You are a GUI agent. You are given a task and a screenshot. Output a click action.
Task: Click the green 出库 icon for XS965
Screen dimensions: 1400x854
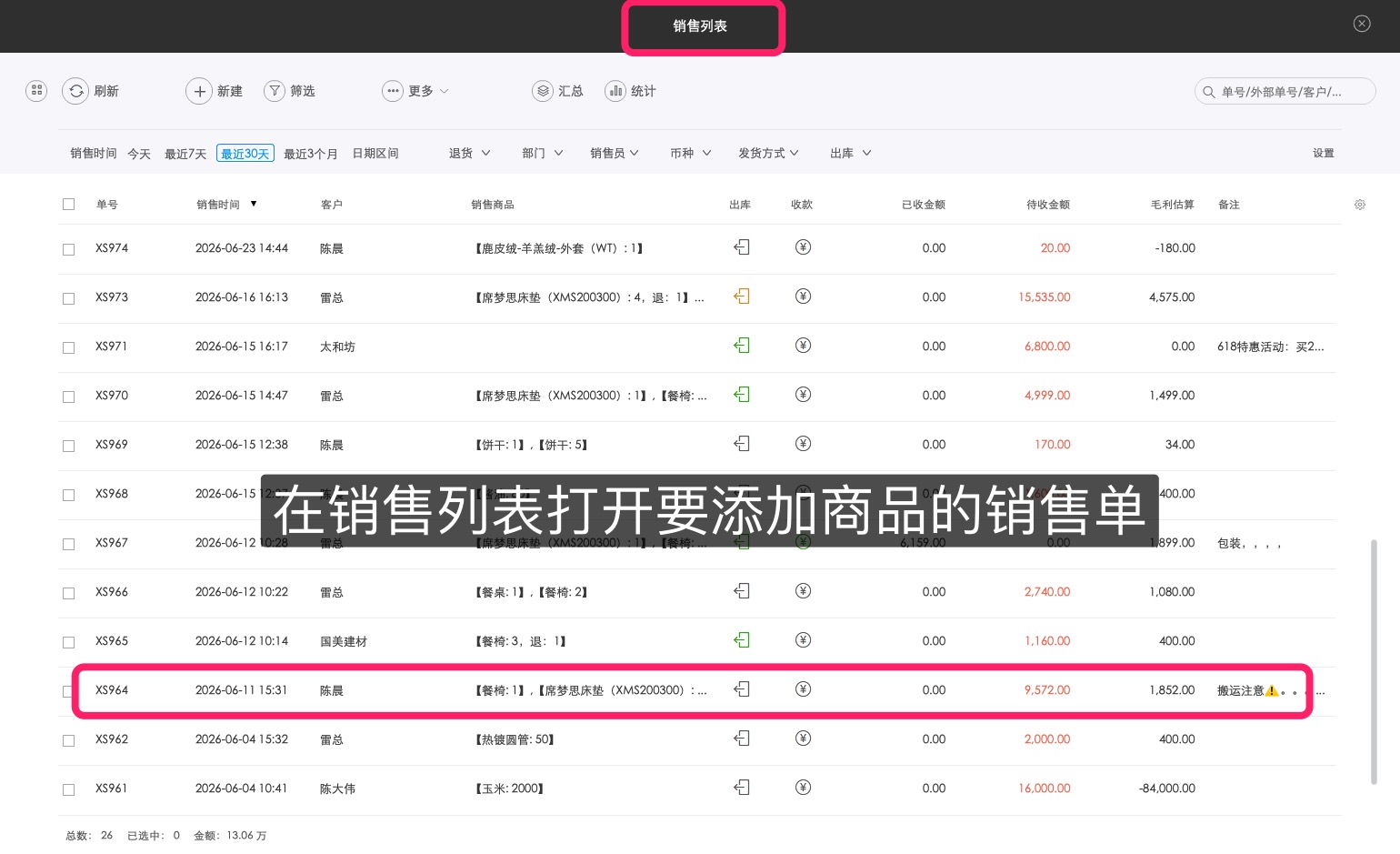coord(742,640)
